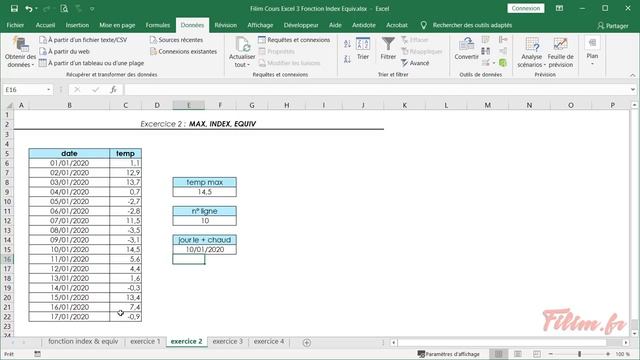Screen dimensions: 640x360
Task: Open the fonction index & equiv sheet tab
Action: coord(83,342)
